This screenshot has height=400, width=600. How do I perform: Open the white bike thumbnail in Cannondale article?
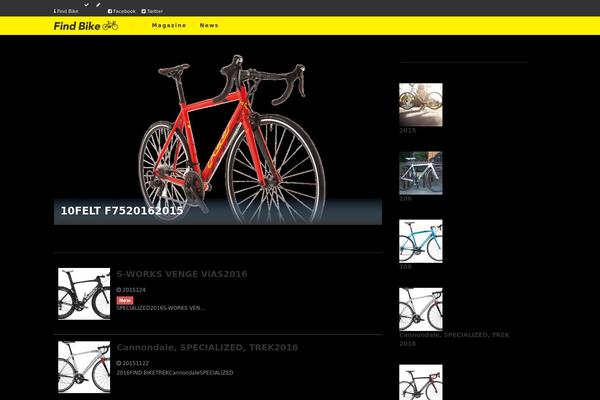pyautogui.click(x=84, y=367)
